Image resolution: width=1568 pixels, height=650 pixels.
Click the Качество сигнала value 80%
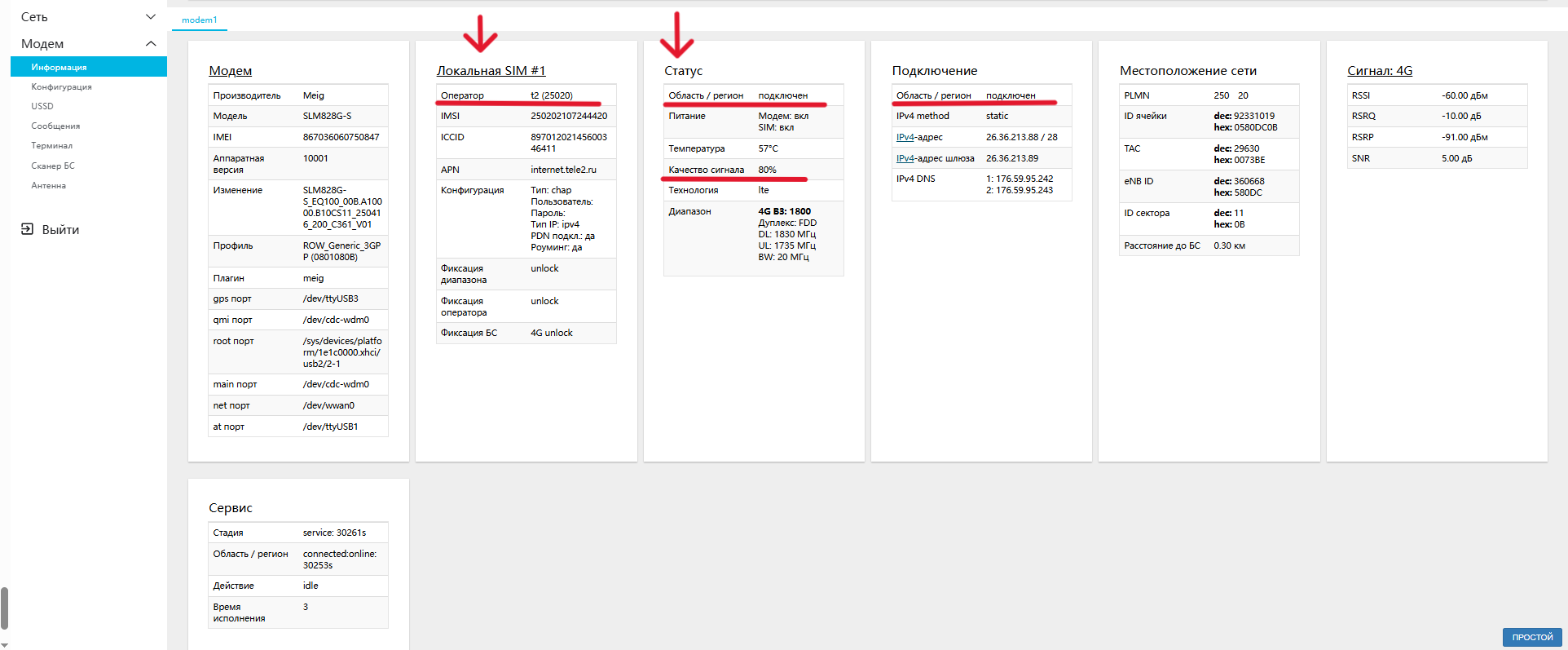767,170
